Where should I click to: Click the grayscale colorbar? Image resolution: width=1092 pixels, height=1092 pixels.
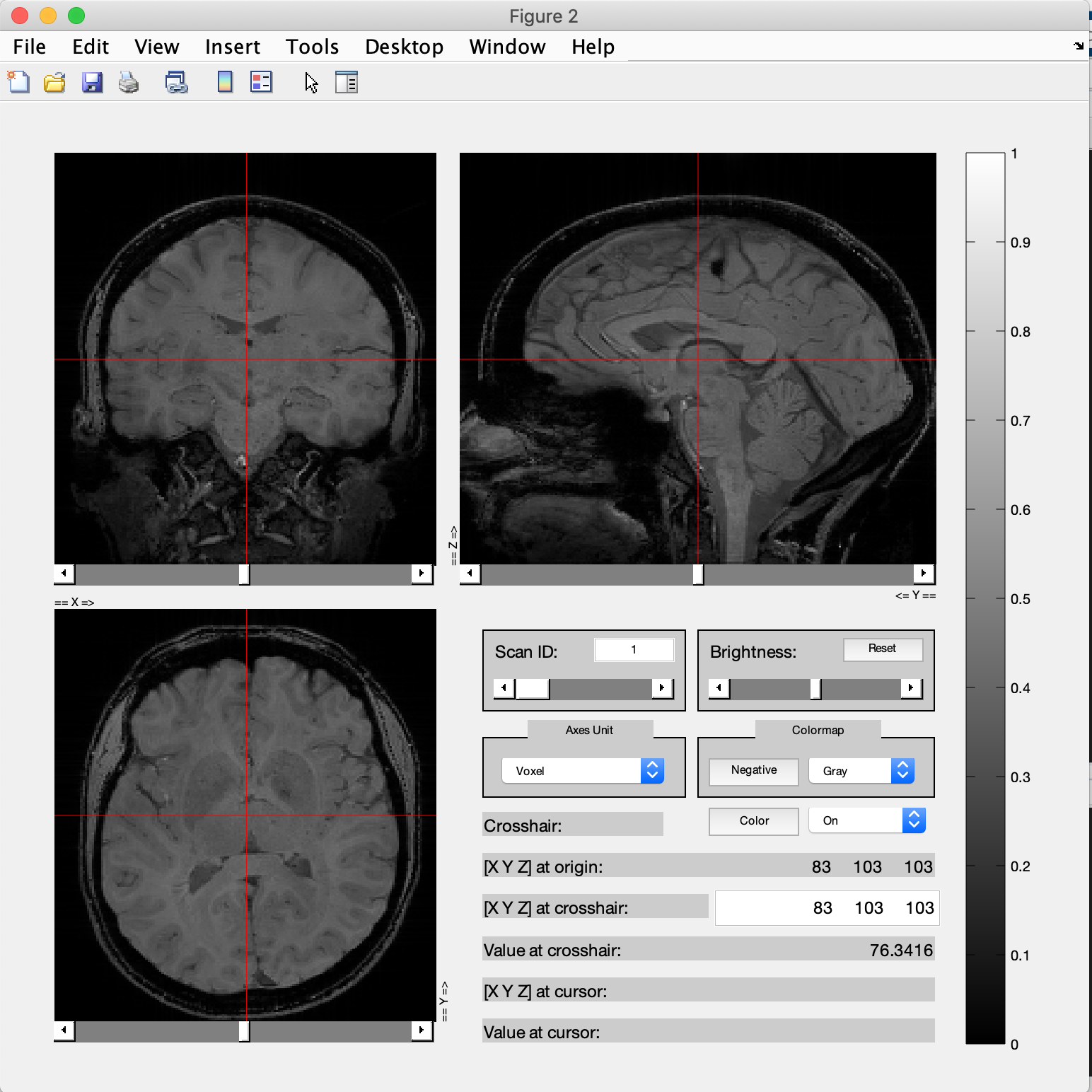[x=985, y=598]
